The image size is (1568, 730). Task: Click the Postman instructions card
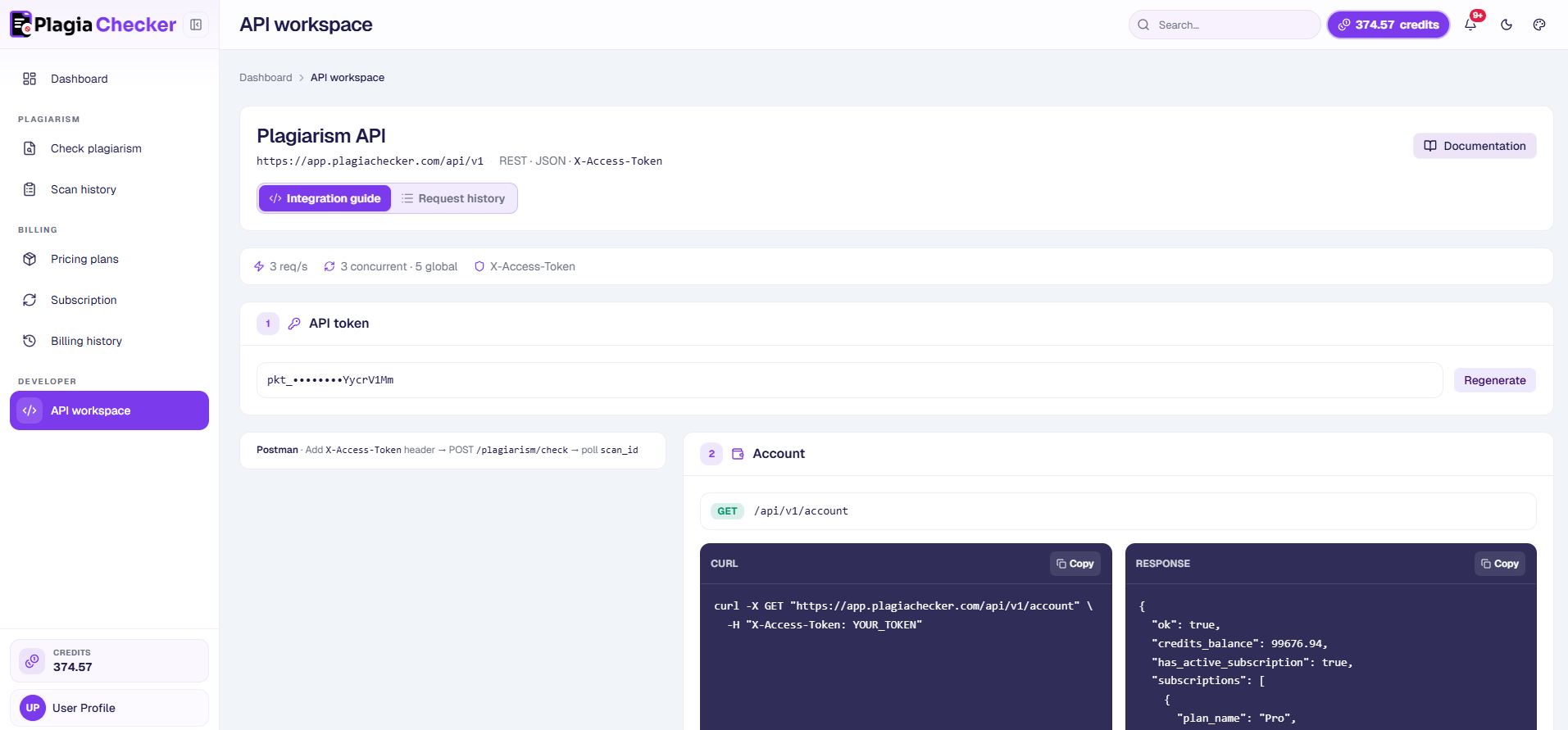pos(452,450)
